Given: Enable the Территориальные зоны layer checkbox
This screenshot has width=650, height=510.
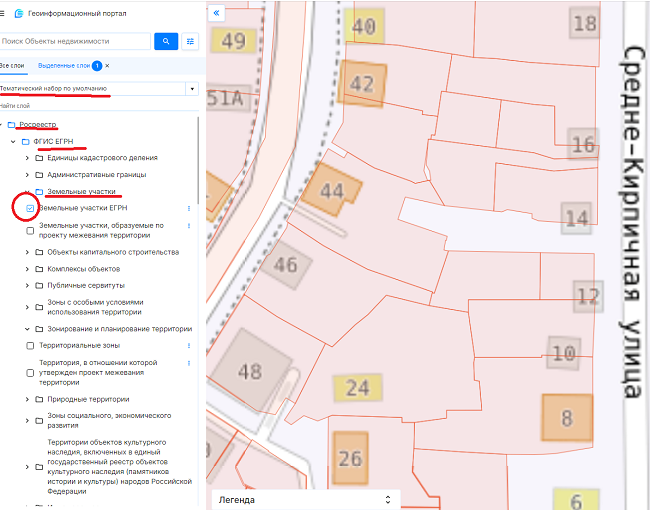Looking at the screenshot, I should [31, 345].
